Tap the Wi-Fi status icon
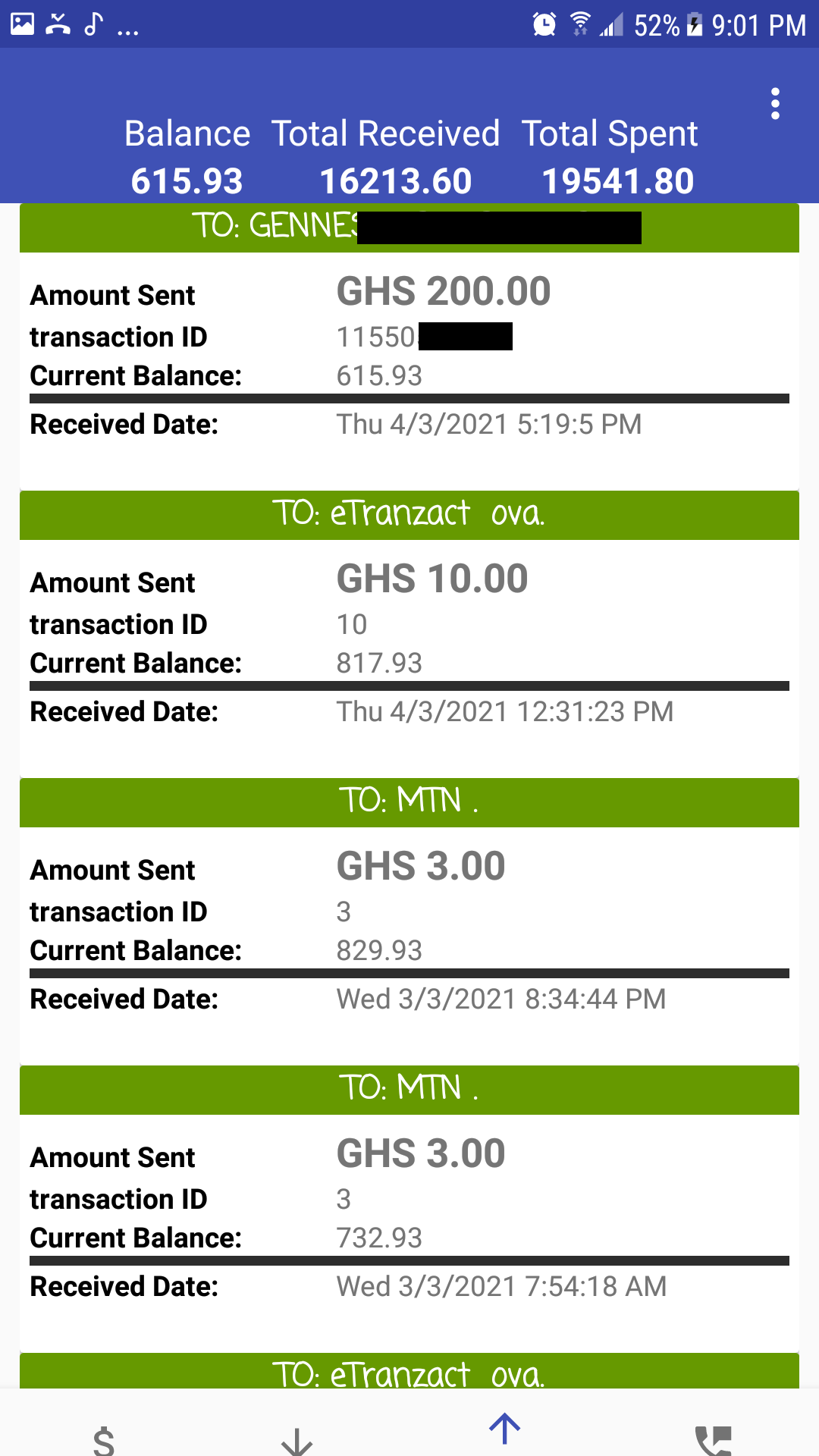The width and height of the screenshot is (819, 1456). [580, 25]
